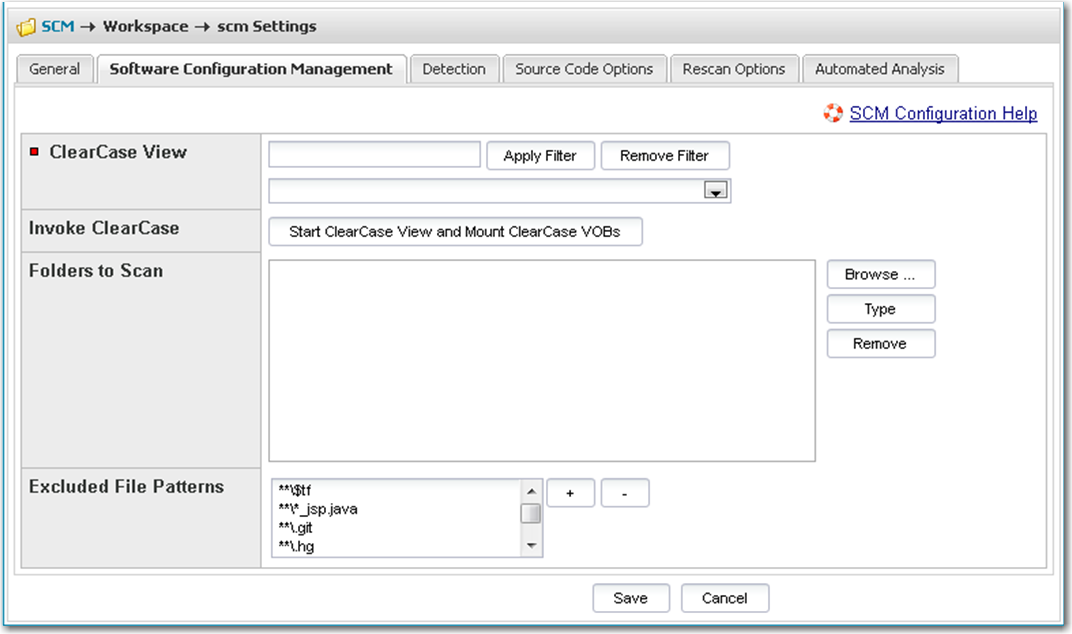The image size is (1072, 634).
Task: Click the excluded patterns scroll up arrow
Action: point(531,492)
